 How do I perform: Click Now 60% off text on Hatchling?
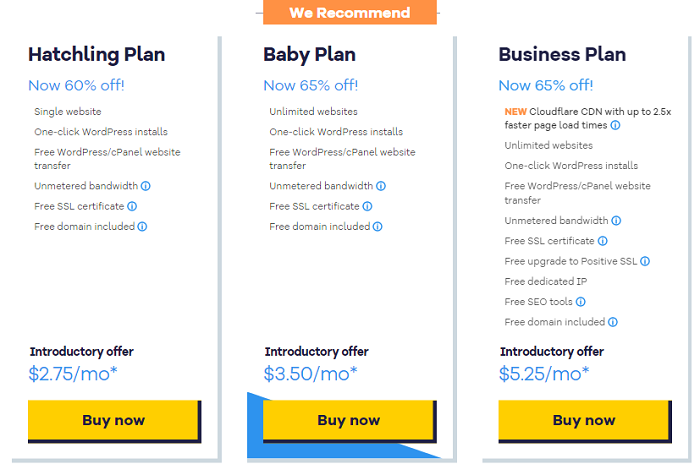tap(76, 85)
